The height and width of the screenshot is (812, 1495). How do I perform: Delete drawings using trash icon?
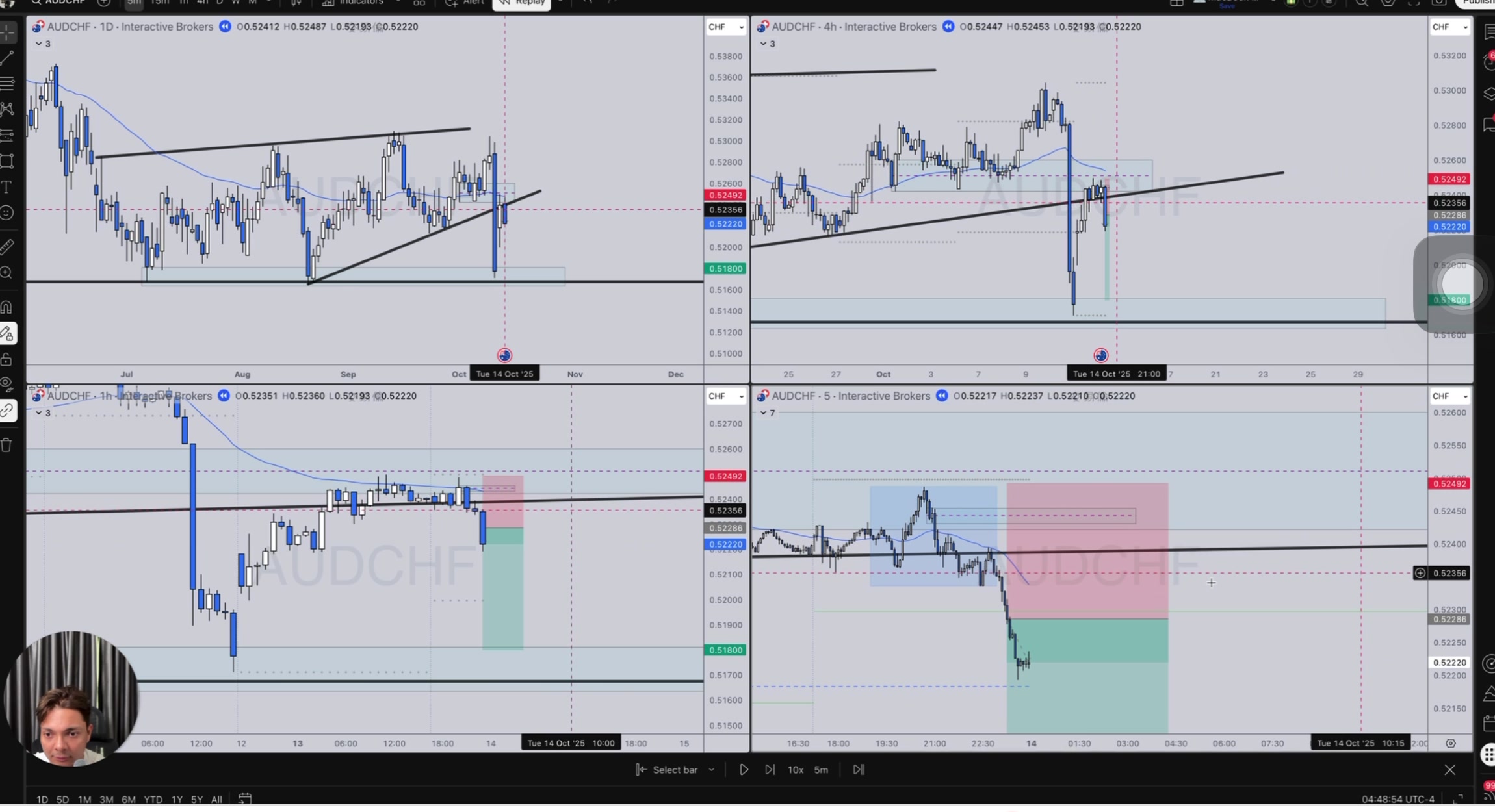(7, 445)
